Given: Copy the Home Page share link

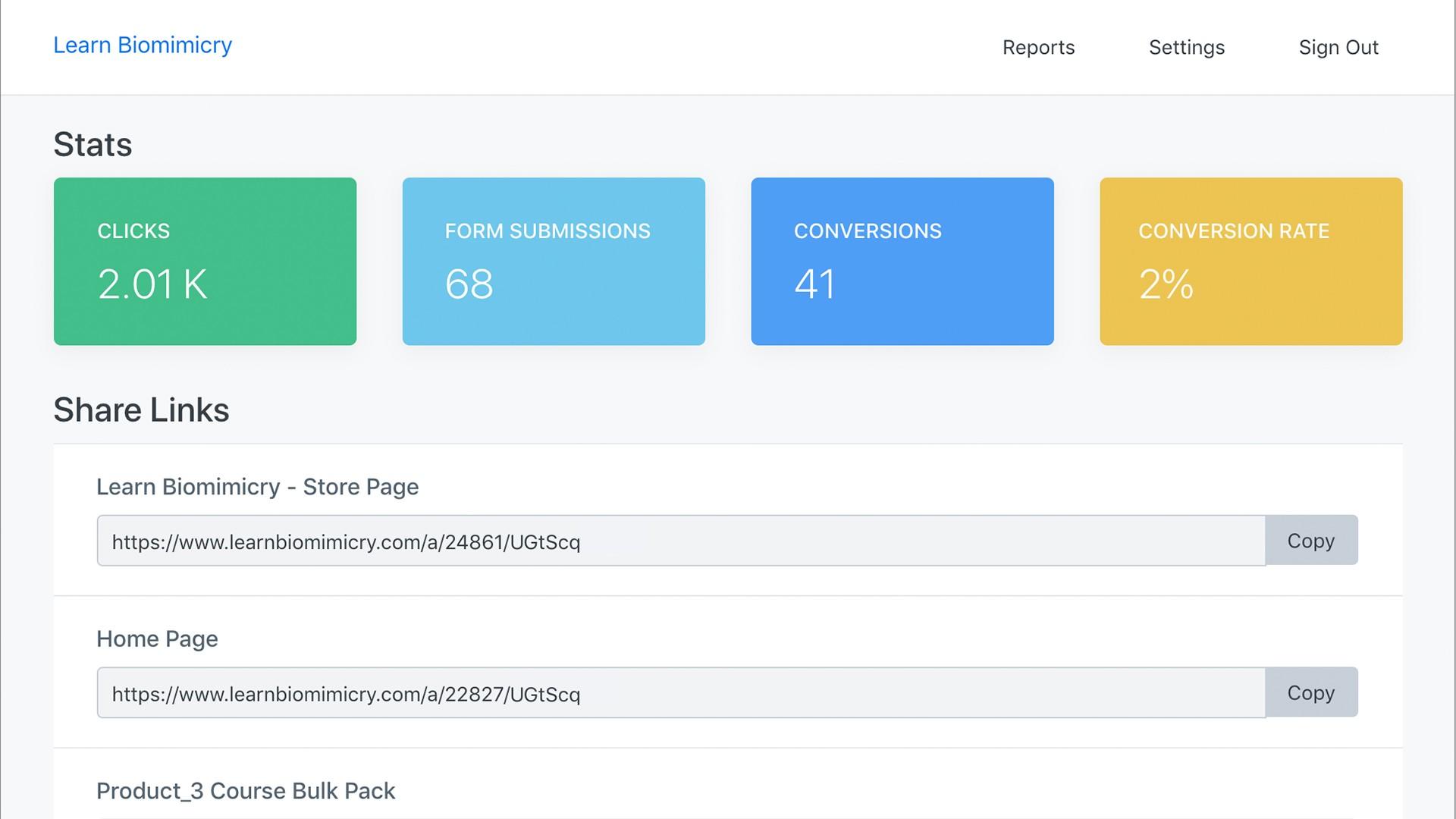Looking at the screenshot, I should 1310,692.
